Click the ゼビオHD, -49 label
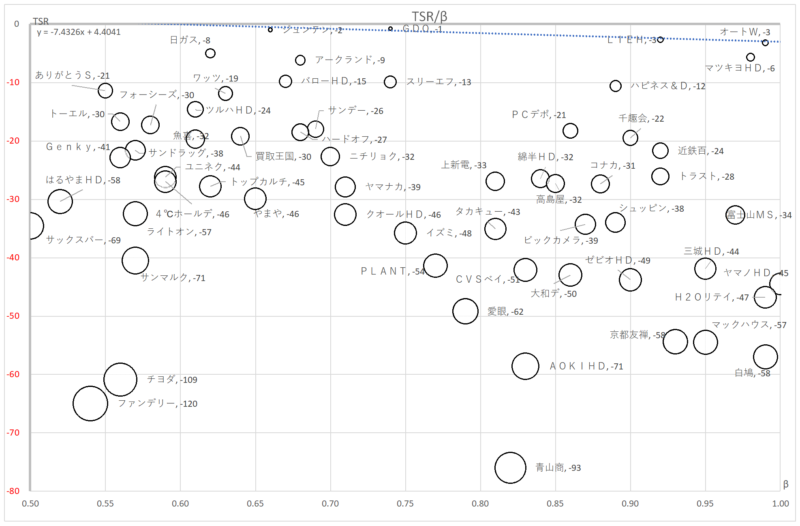The image size is (800, 526). (618, 261)
